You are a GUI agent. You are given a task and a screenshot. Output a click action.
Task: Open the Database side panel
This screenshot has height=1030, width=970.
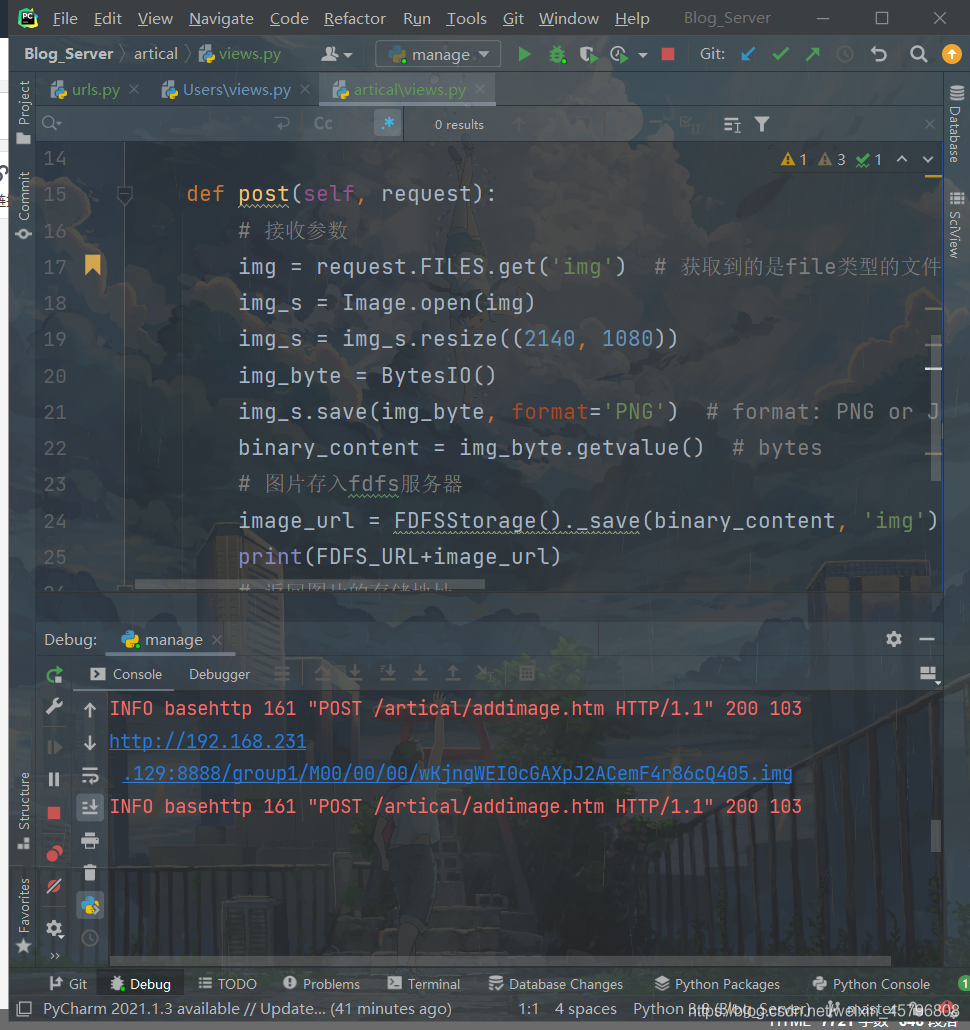[x=956, y=125]
